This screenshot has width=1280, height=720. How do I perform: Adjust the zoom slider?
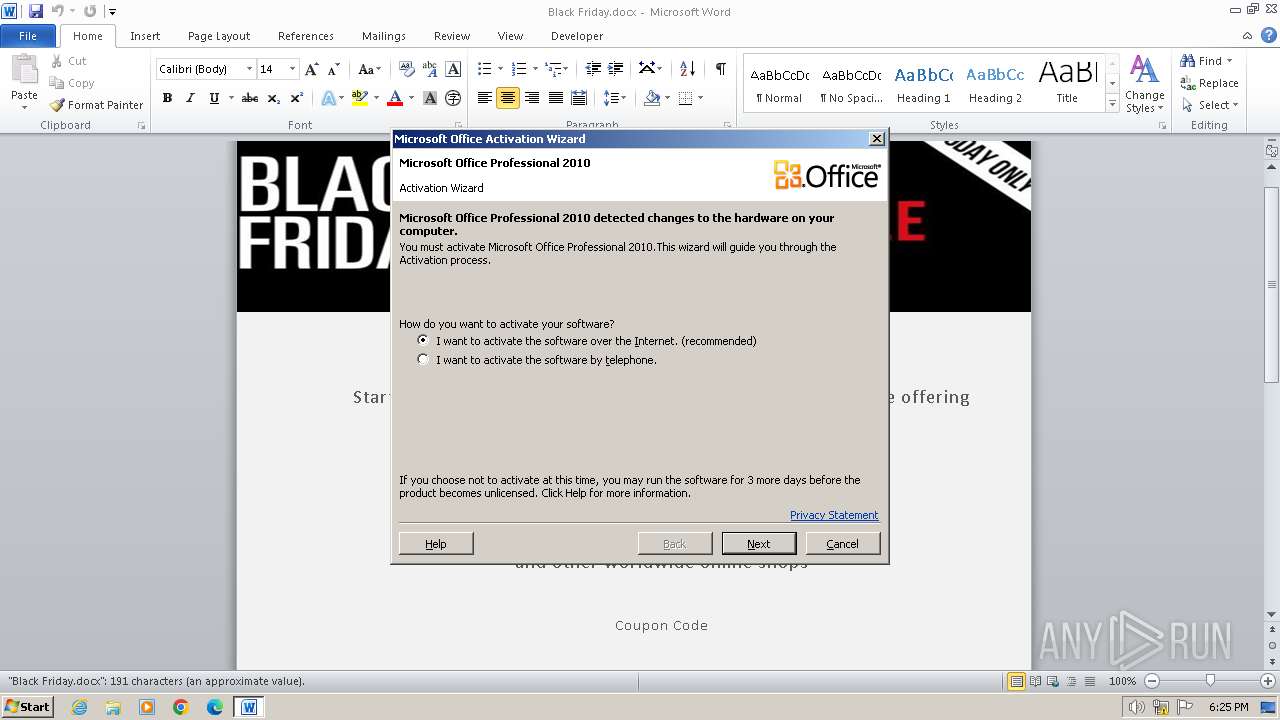coord(1210,680)
